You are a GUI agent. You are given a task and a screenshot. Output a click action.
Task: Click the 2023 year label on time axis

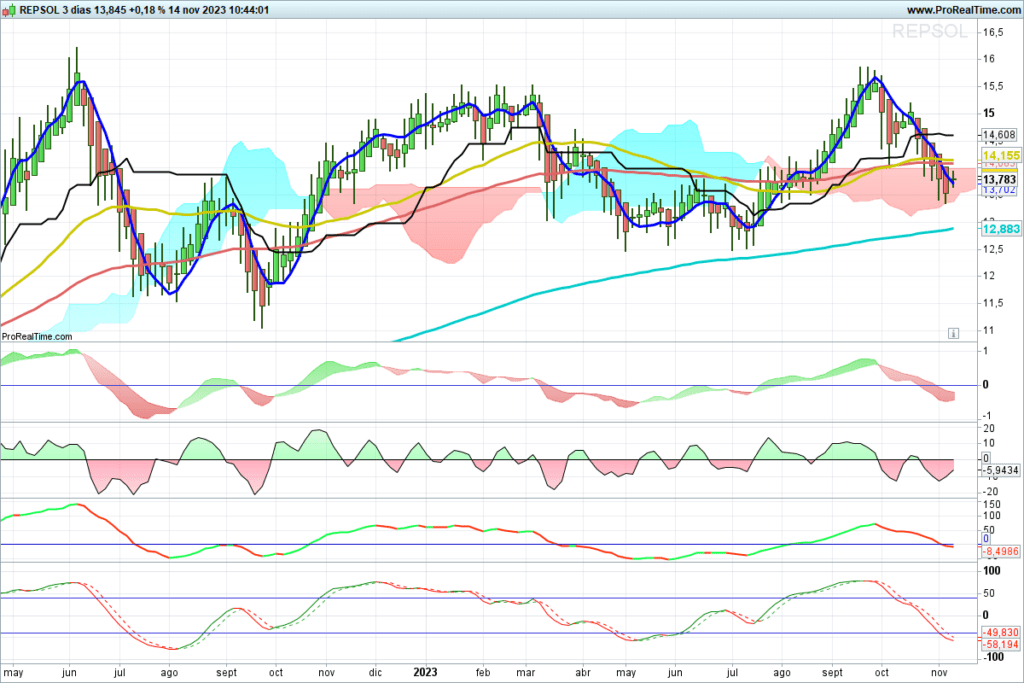[x=426, y=672]
